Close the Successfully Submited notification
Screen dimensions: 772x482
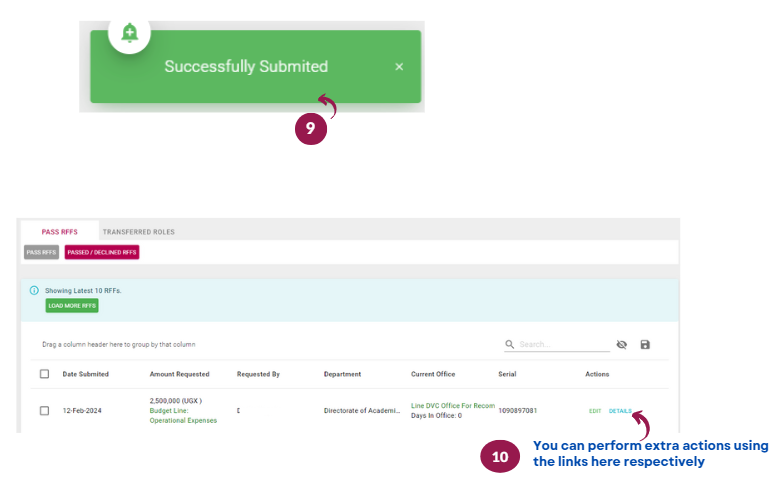(399, 66)
